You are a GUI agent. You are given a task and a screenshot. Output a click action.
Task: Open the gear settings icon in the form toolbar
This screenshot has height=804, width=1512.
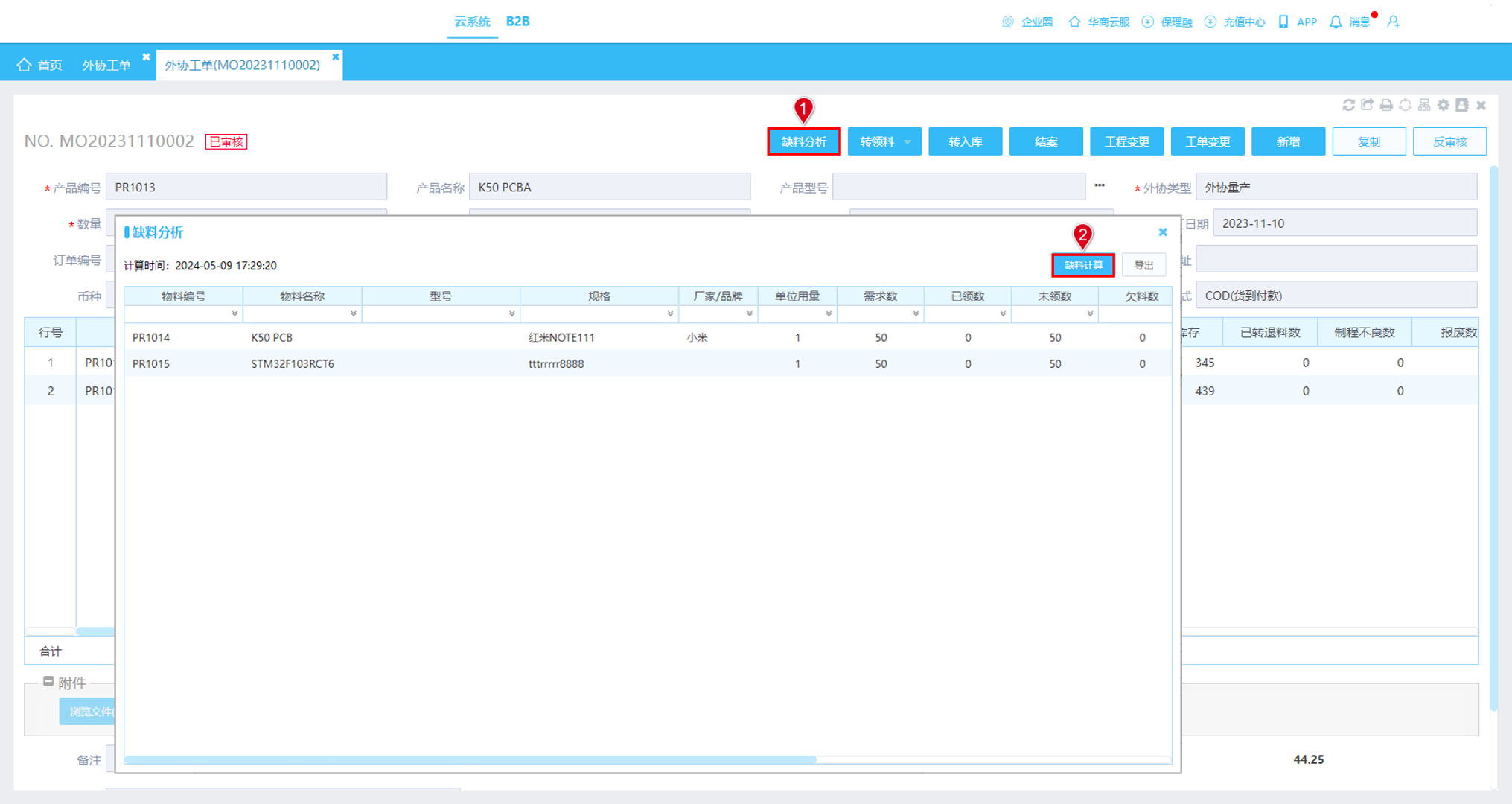pyautogui.click(x=1444, y=105)
